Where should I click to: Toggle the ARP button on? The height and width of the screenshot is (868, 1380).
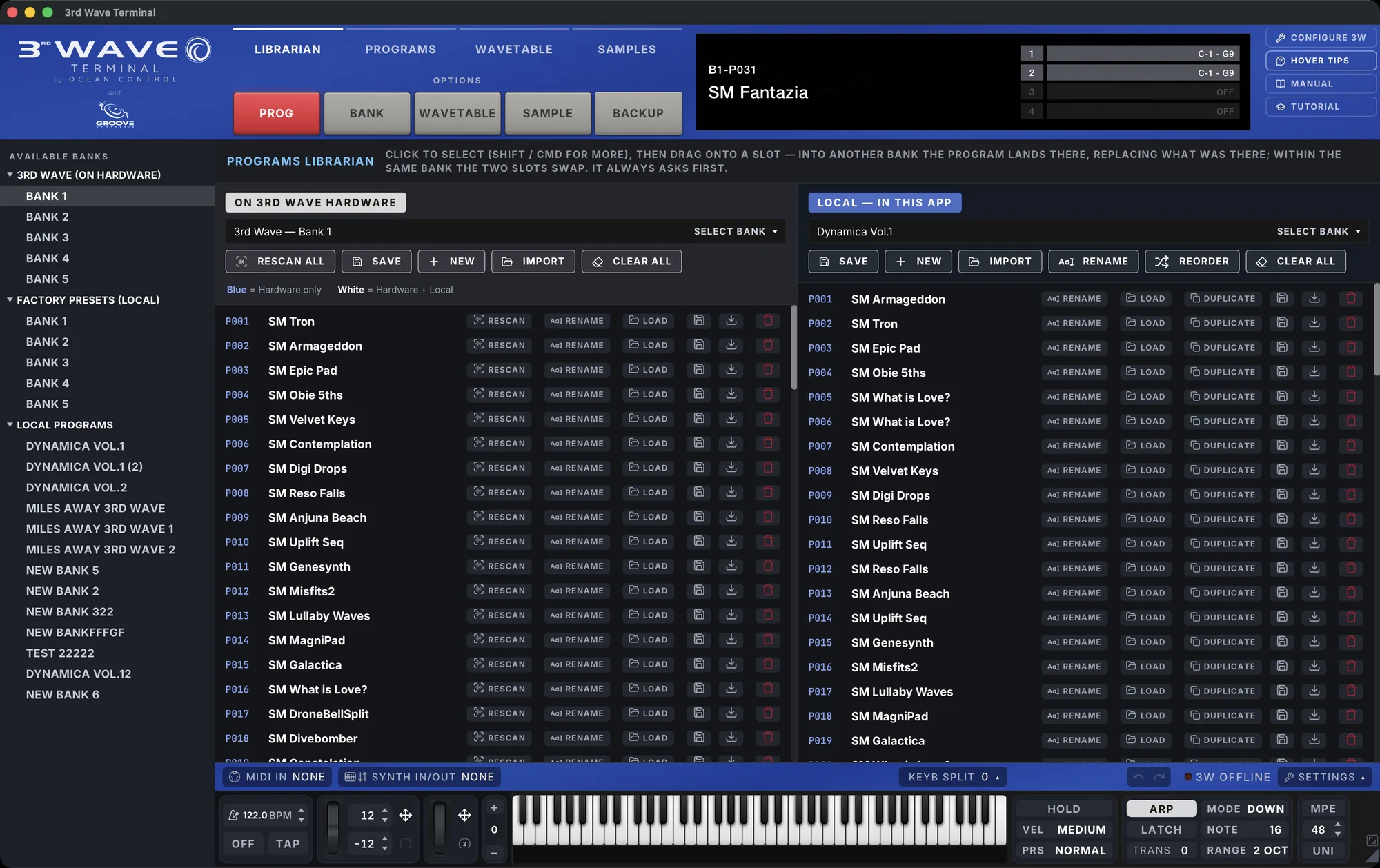1161,809
